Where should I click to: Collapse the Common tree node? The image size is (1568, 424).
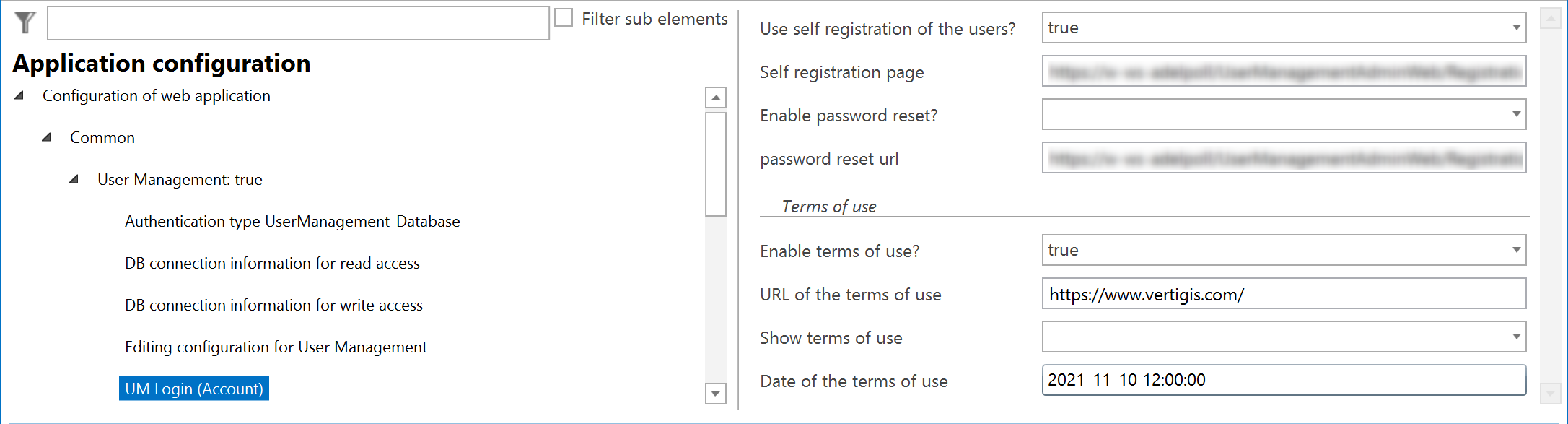[47, 137]
